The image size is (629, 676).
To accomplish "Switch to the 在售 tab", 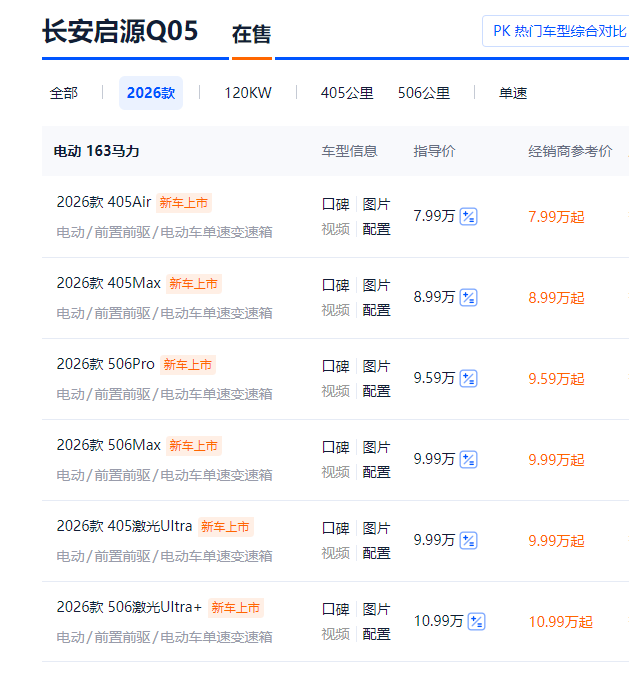I will pos(251,35).
